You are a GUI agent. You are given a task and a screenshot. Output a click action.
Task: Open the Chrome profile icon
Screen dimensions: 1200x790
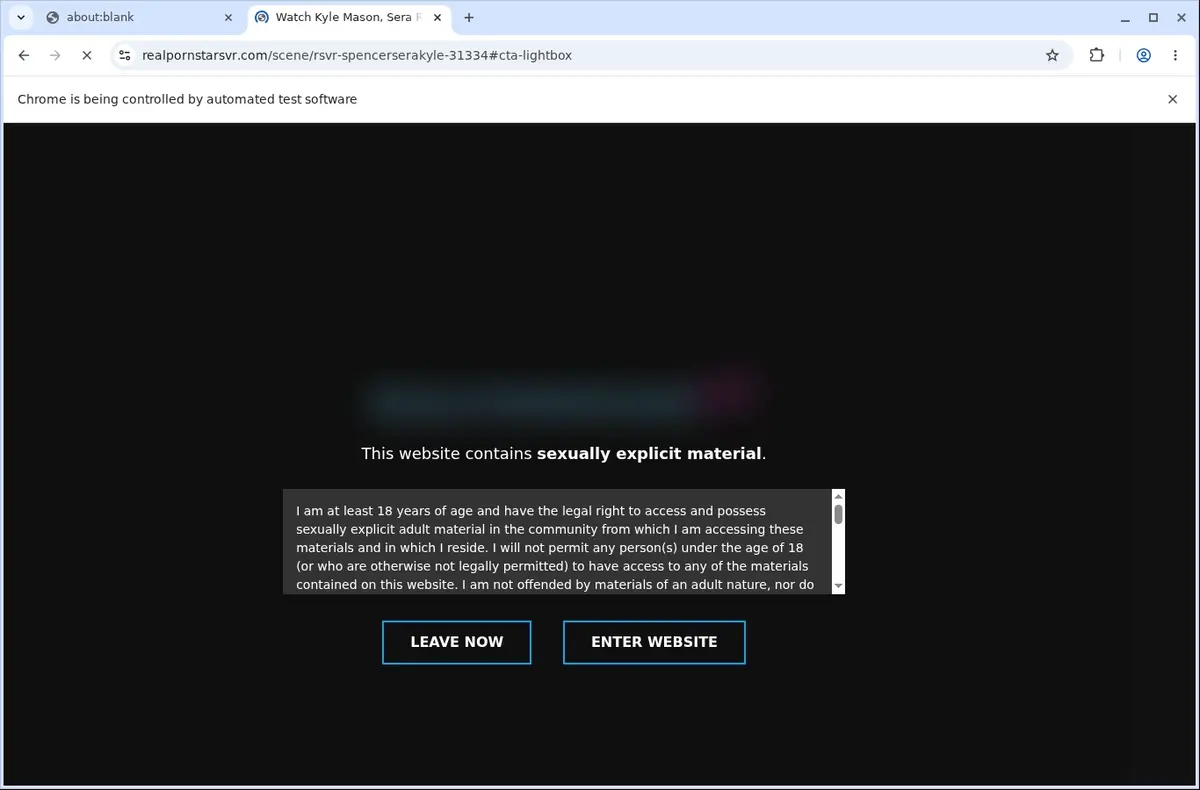(x=1143, y=56)
